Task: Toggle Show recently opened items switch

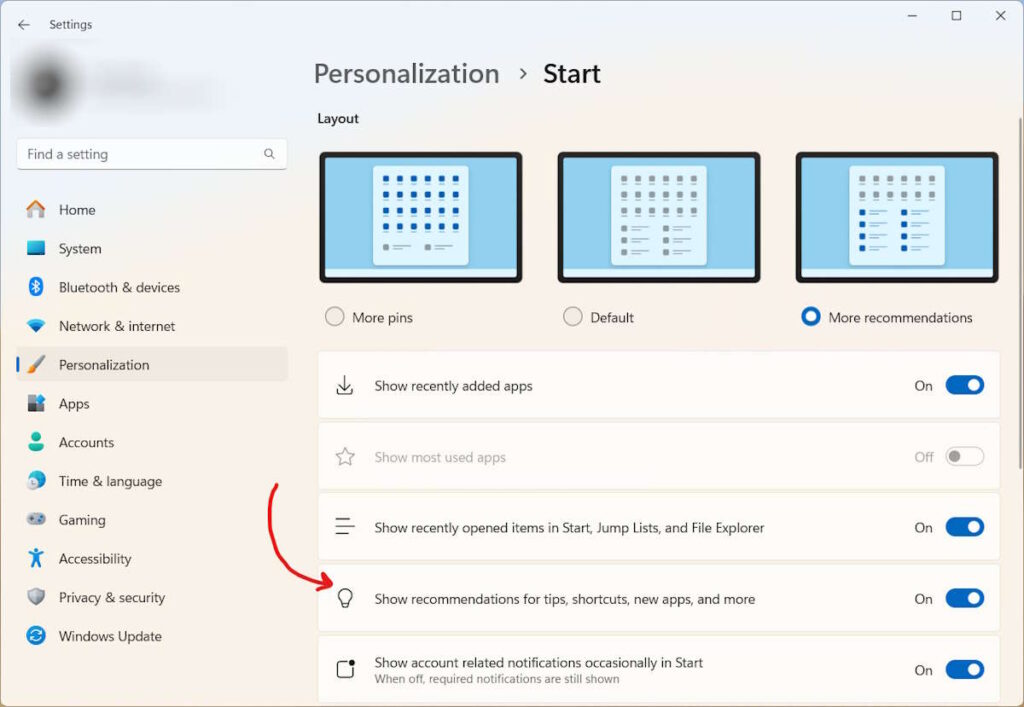Action: click(965, 527)
